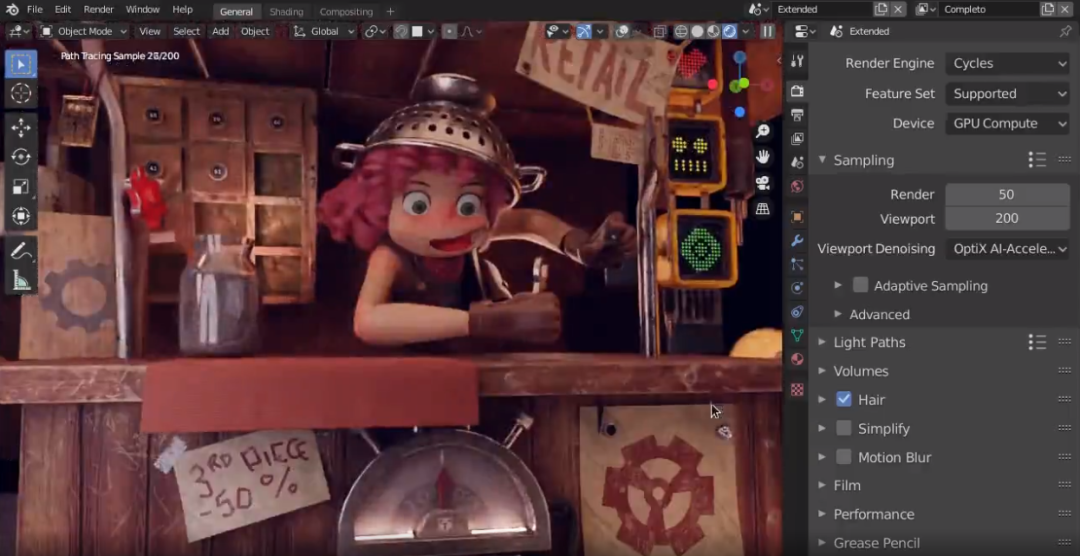Switch to the Compositing workspace tab

click(x=346, y=12)
